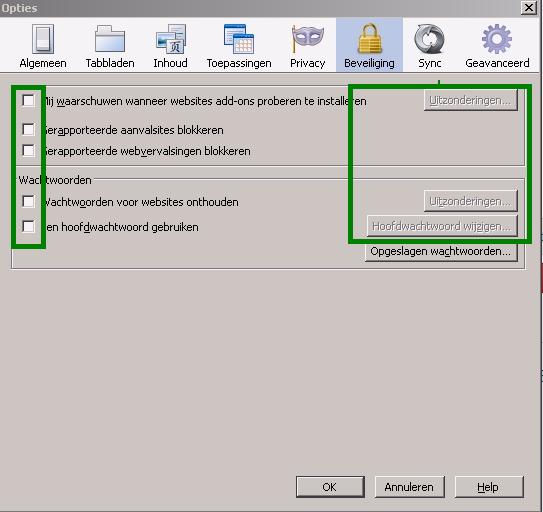The width and height of the screenshot is (543, 512).
Task: Open the Toepassingen applications icon
Action: tap(239, 39)
